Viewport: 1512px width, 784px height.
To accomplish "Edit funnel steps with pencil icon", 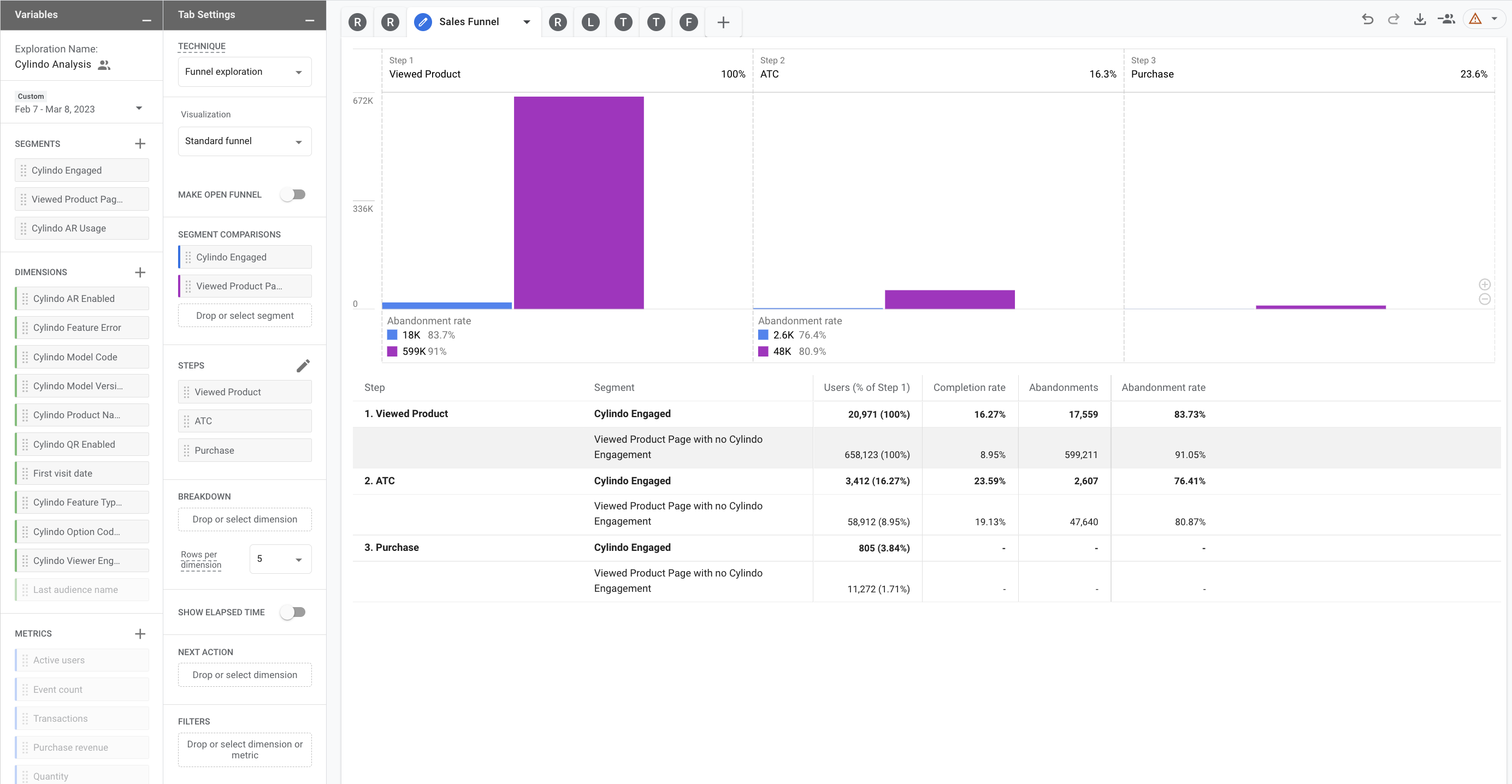I will coord(303,366).
